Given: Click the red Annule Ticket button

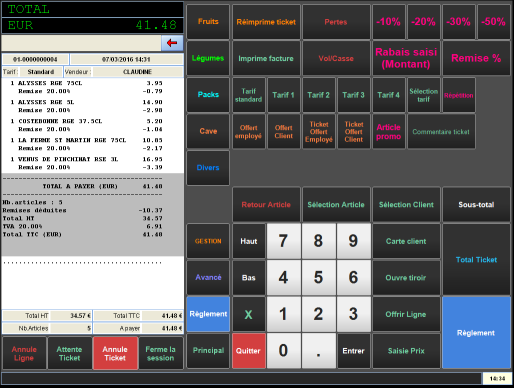Looking at the screenshot, I should 115,353.
